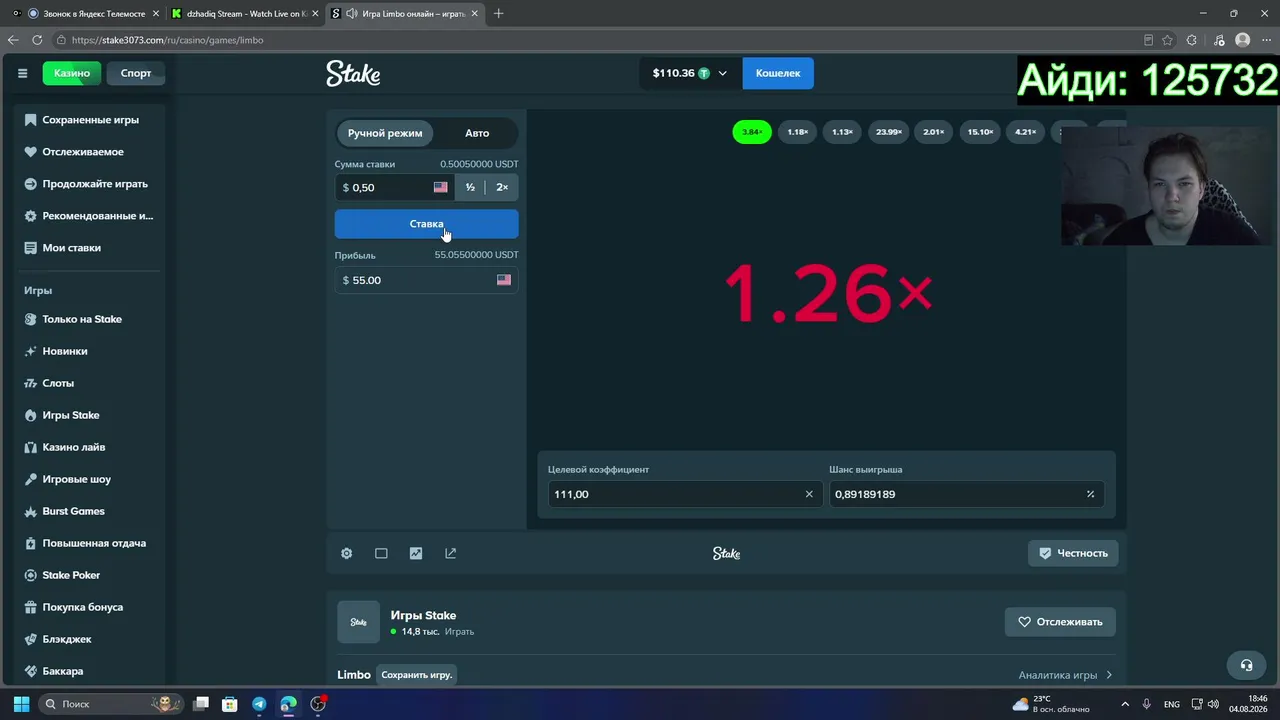Click the percent icon in win chance field
Image resolution: width=1280 pixels, height=720 pixels.
(1090, 494)
